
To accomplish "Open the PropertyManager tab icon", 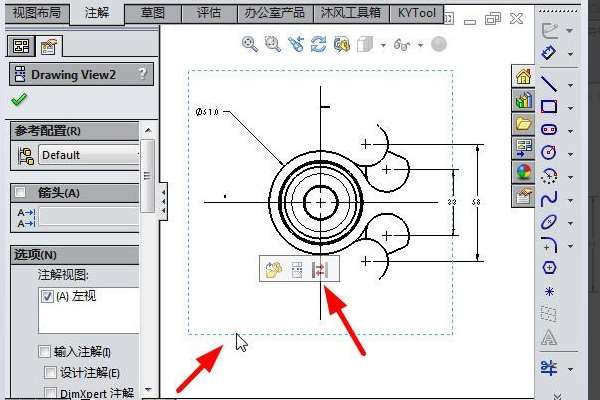I will [49, 47].
